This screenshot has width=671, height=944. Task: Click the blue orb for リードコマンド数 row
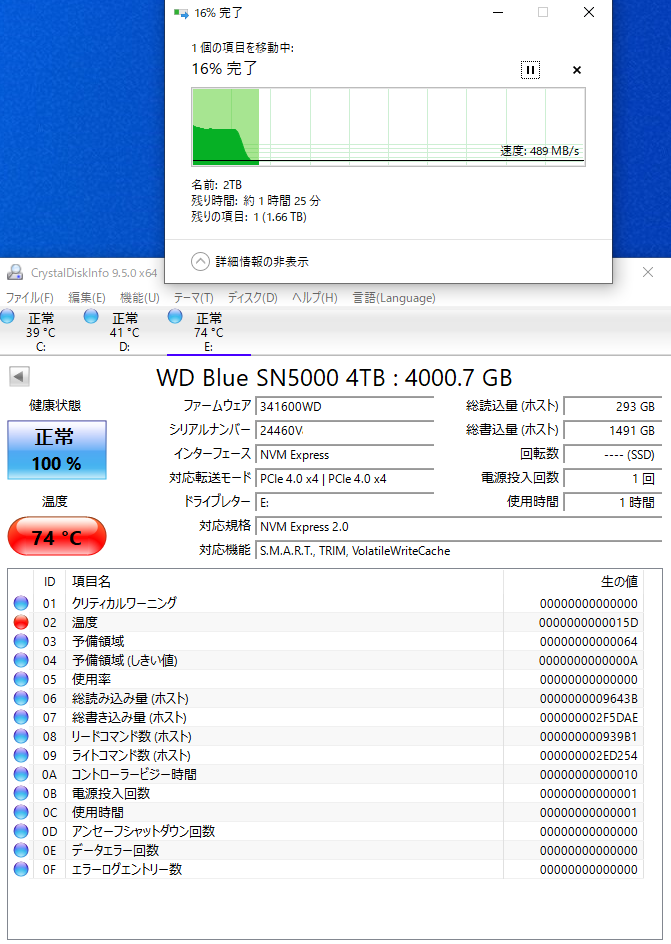21,736
